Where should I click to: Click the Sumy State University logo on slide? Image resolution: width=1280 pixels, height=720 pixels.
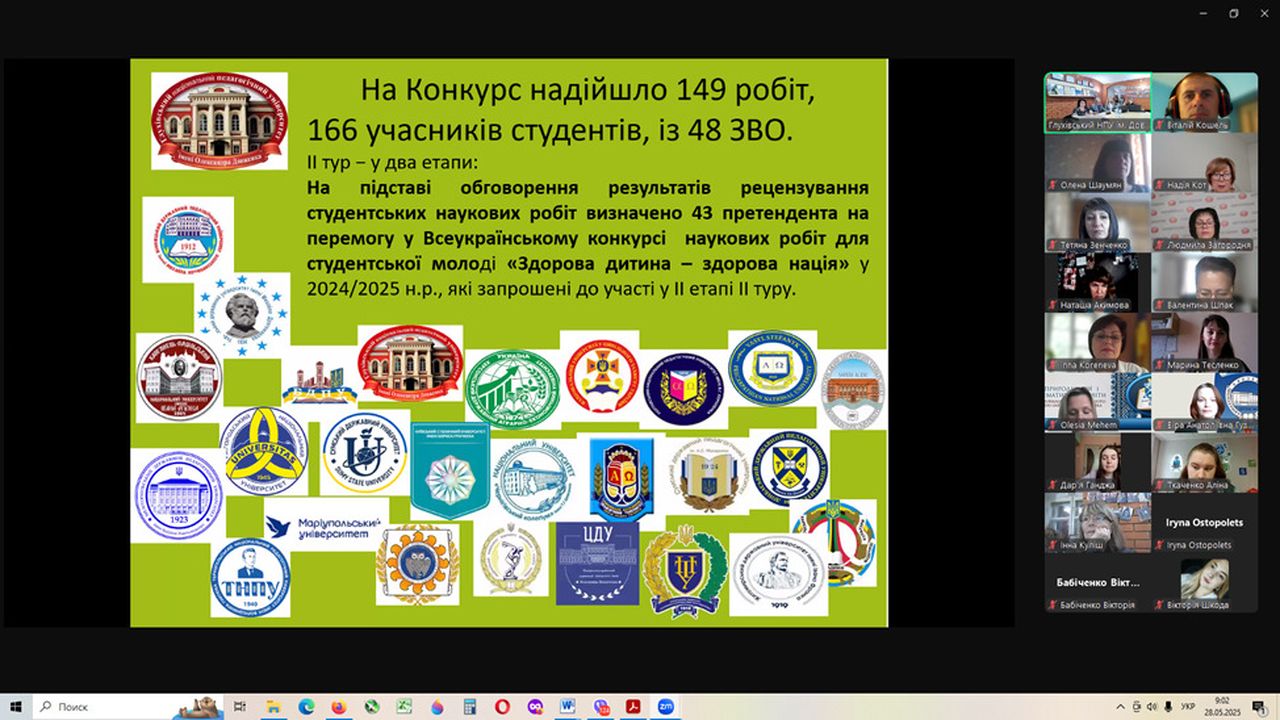click(x=365, y=455)
